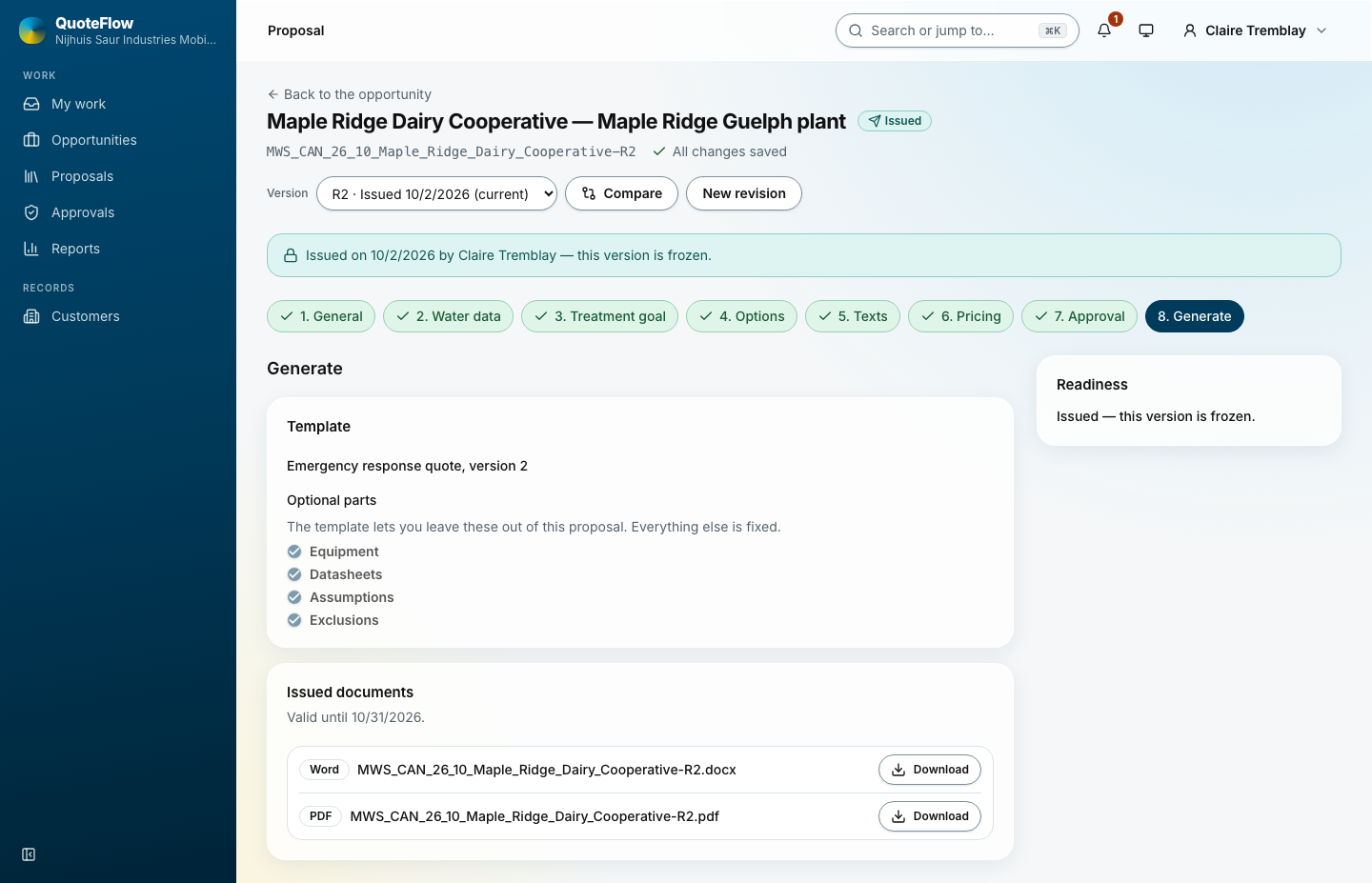Viewport: 1372px width, 883px height.
Task: Click the Issued status badge
Action: tap(895, 121)
